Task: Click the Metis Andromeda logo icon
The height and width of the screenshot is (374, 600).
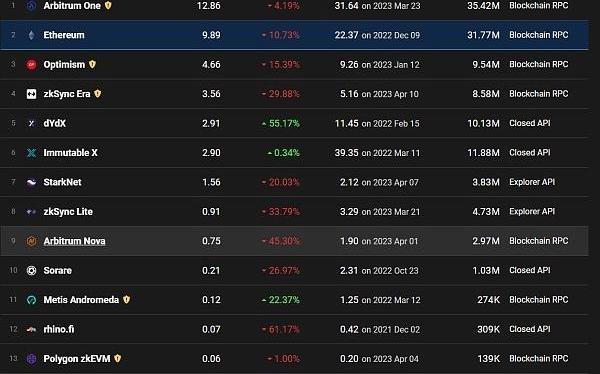Action: [x=31, y=300]
